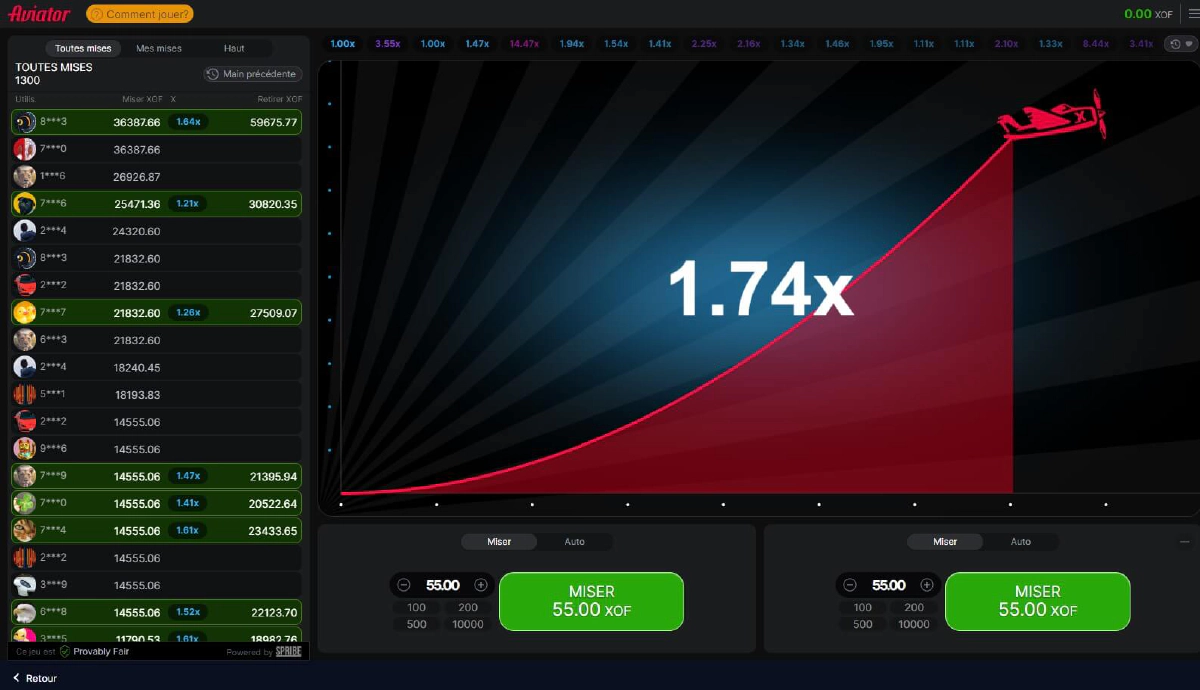Open 3.55x round in history bar
Image resolution: width=1200 pixels, height=690 pixels.
coord(388,44)
